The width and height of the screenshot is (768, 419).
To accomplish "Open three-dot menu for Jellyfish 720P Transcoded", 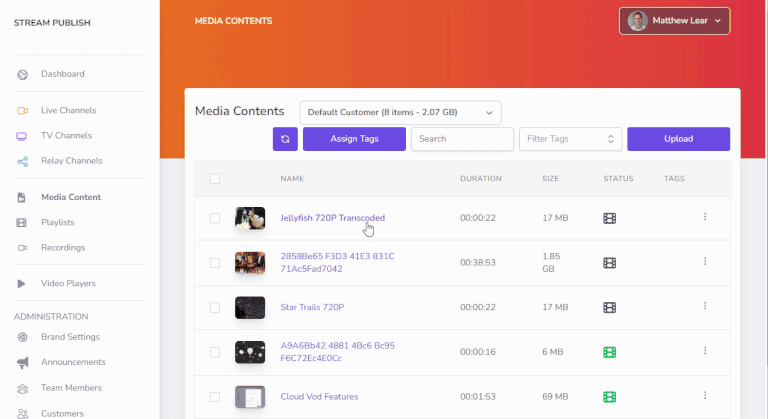I will pos(705,217).
